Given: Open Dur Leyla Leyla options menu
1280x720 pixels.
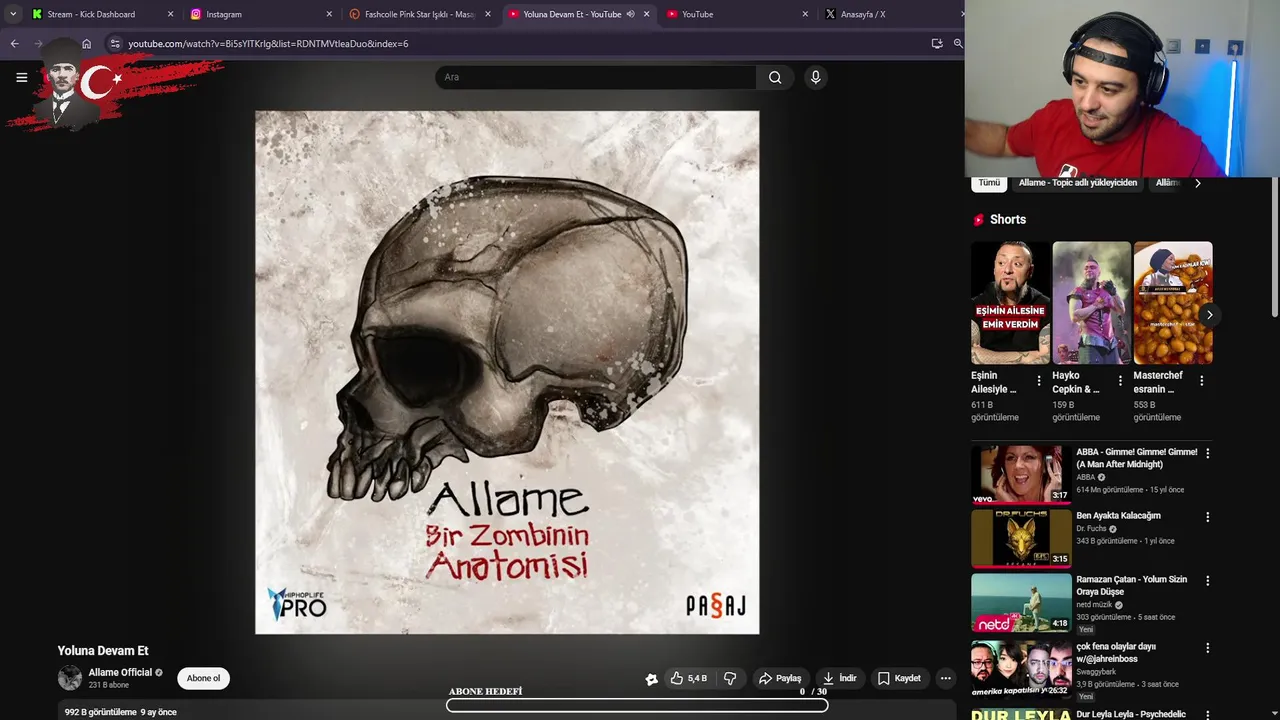Looking at the screenshot, I should [1207, 715].
